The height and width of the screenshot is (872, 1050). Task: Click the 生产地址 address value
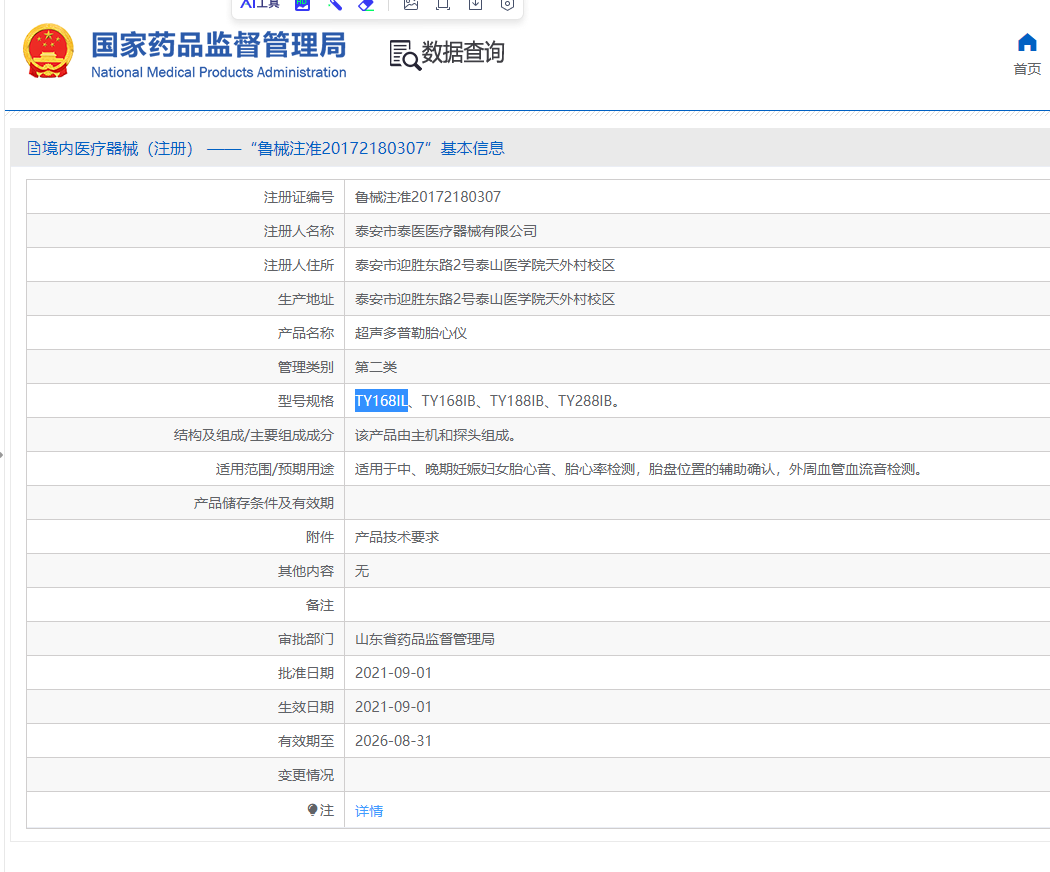(485, 299)
